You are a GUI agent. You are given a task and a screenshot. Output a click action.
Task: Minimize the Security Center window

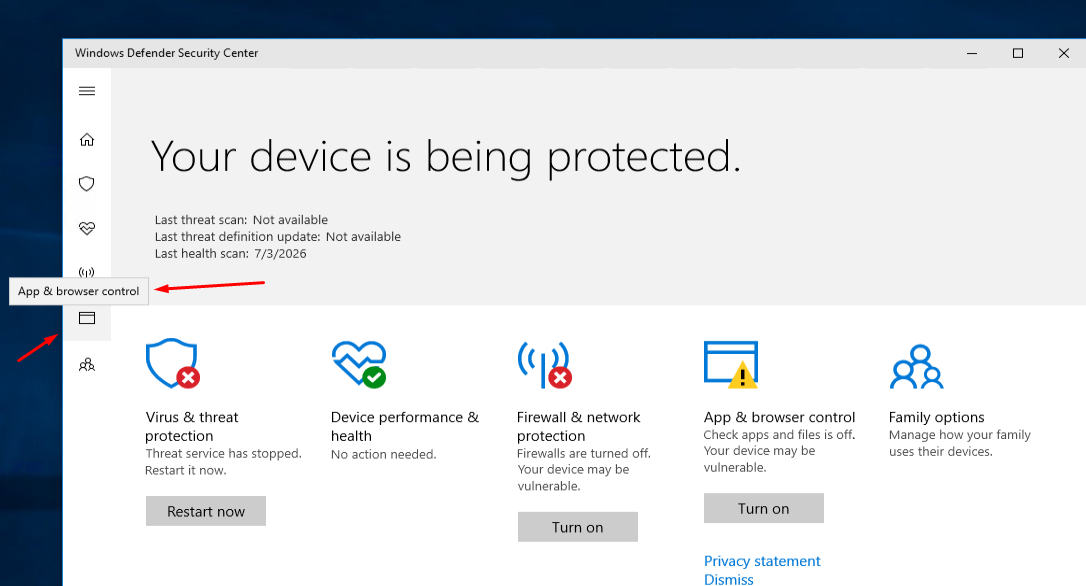click(972, 53)
